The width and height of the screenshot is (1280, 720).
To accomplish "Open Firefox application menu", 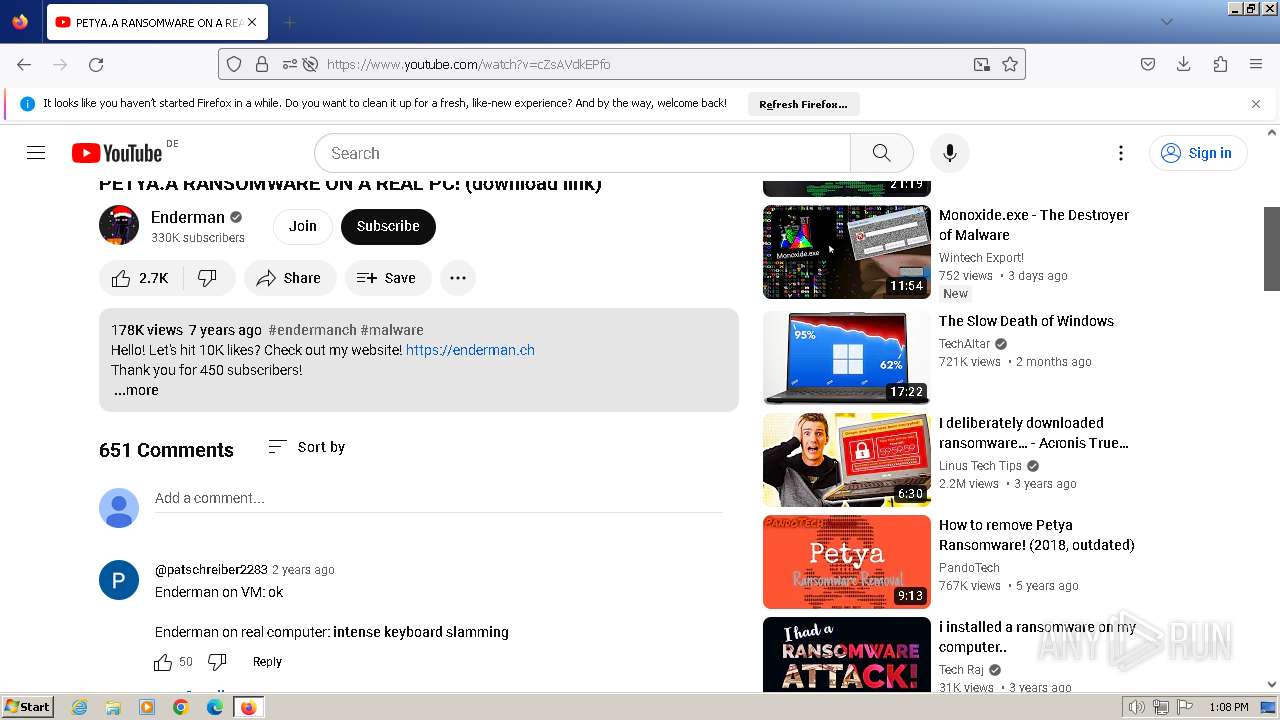I will point(1256,64).
